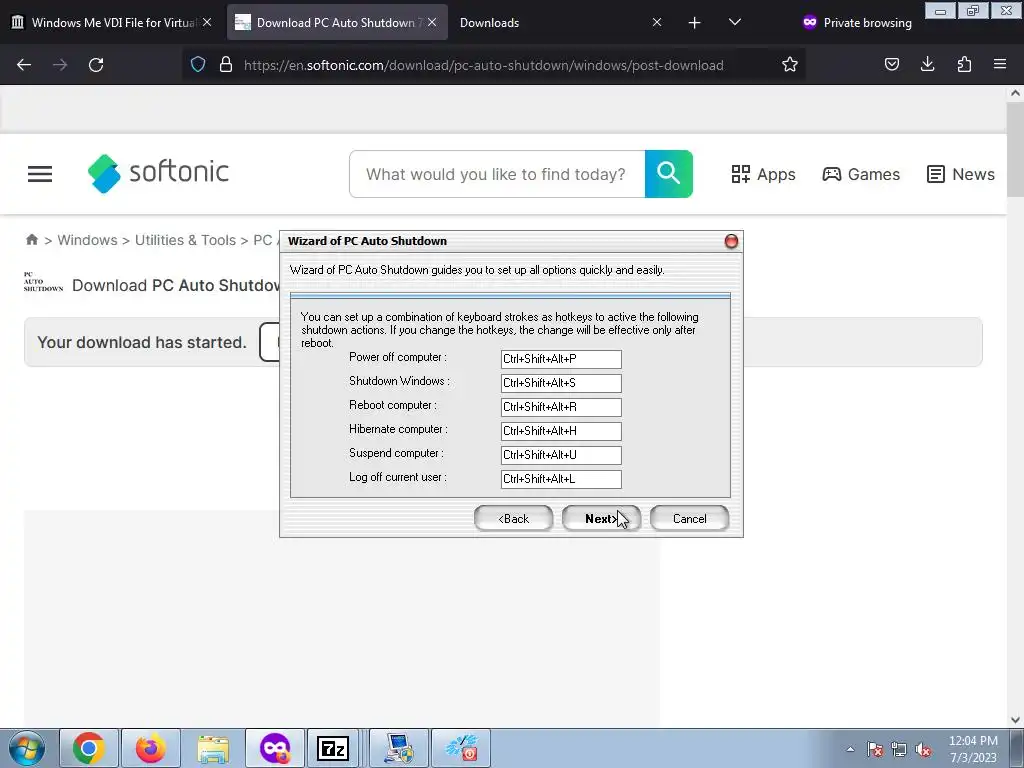Edit the Shutdown Windows hotkey field
Viewport: 1024px width, 768px height.
coord(561,383)
